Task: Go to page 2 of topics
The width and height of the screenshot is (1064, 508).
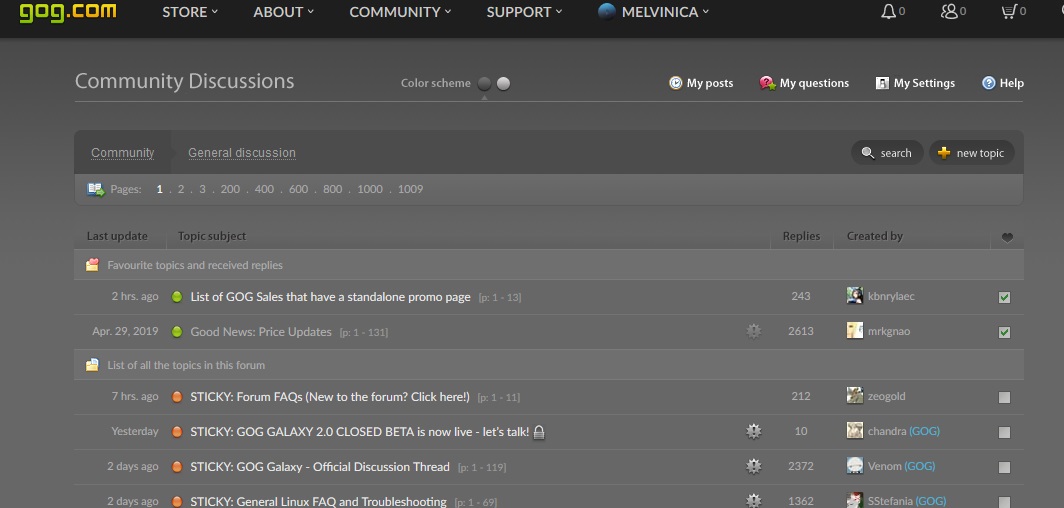Action: point(180,189)
